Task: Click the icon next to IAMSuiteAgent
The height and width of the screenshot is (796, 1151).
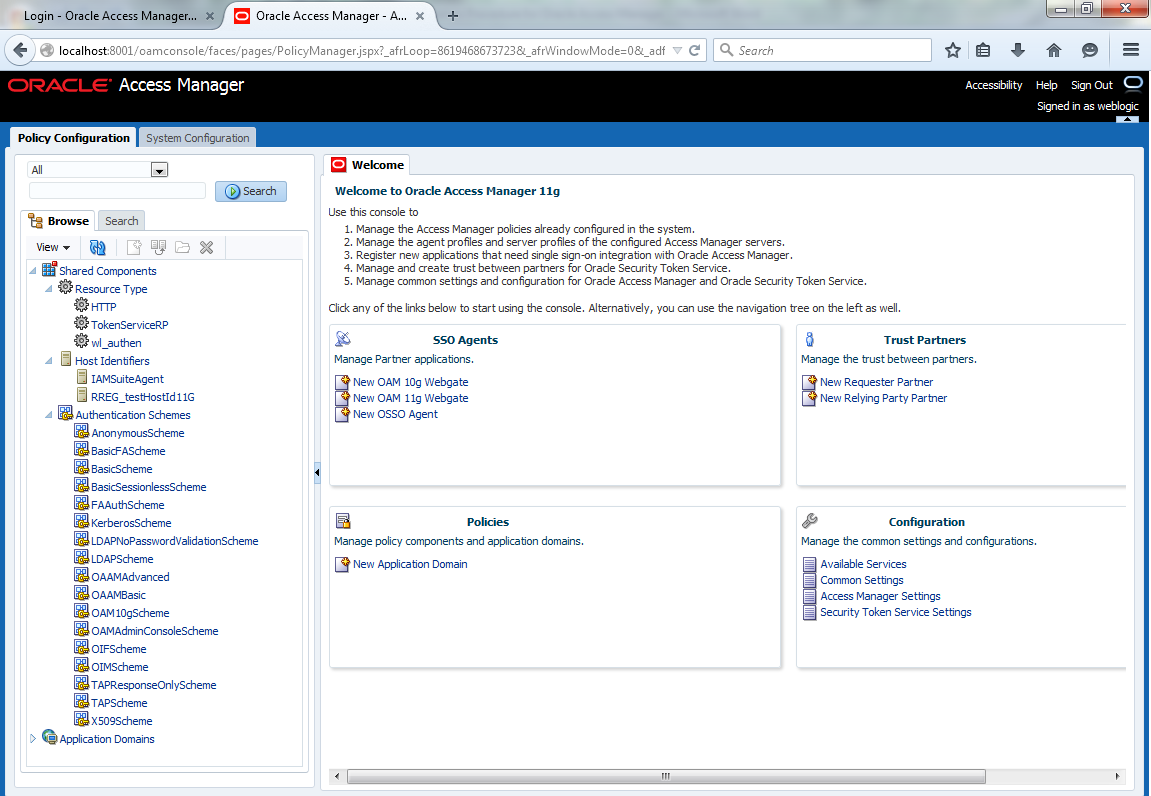Action: click(x=82, y=377)
